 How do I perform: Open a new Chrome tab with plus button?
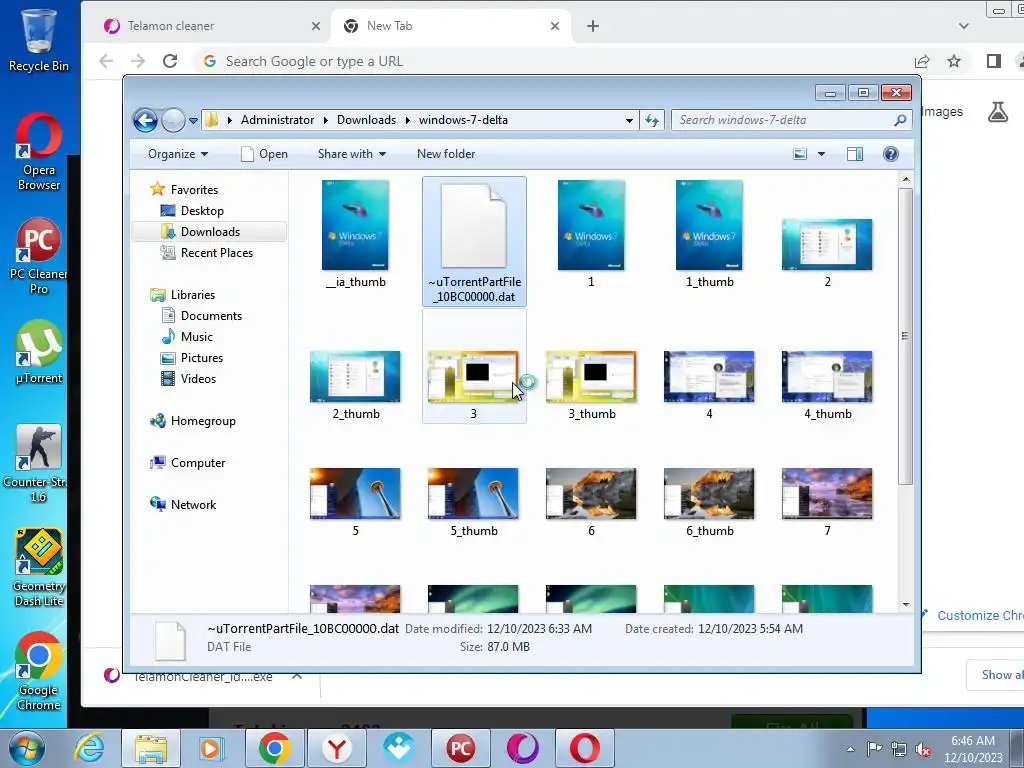pyautogui.click(x=592, y=26)
